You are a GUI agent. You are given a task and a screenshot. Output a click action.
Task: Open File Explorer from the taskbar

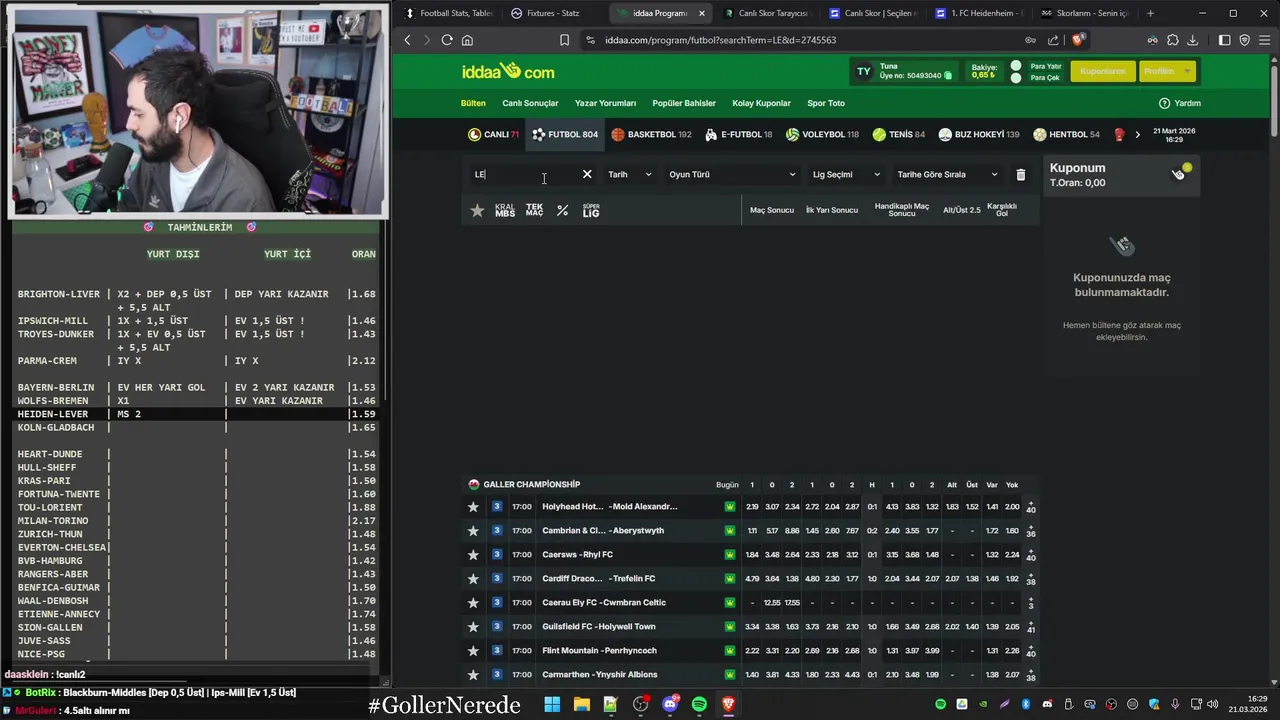(x=581, y=704)
